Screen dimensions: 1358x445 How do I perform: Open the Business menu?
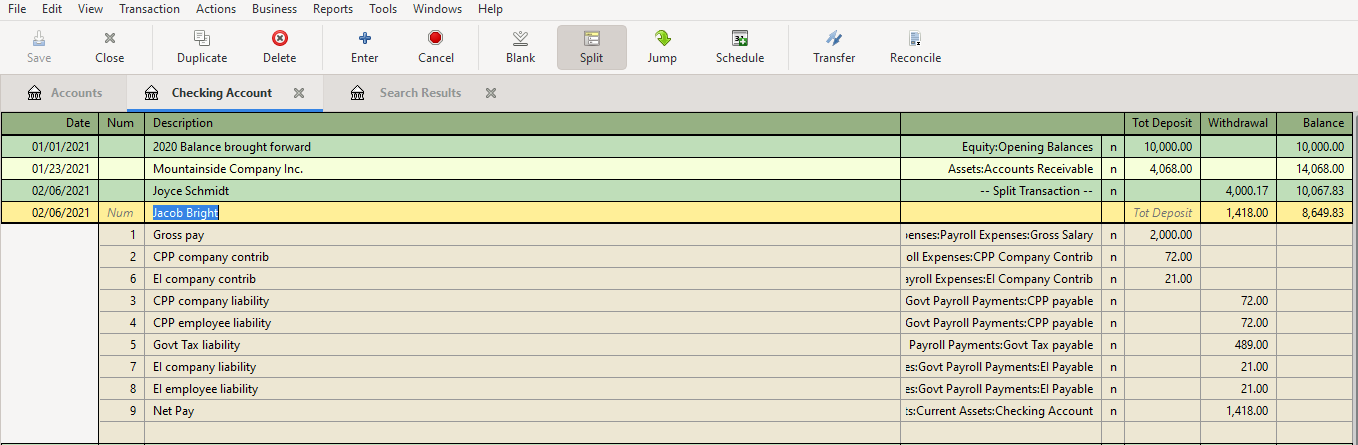[274, 9]
